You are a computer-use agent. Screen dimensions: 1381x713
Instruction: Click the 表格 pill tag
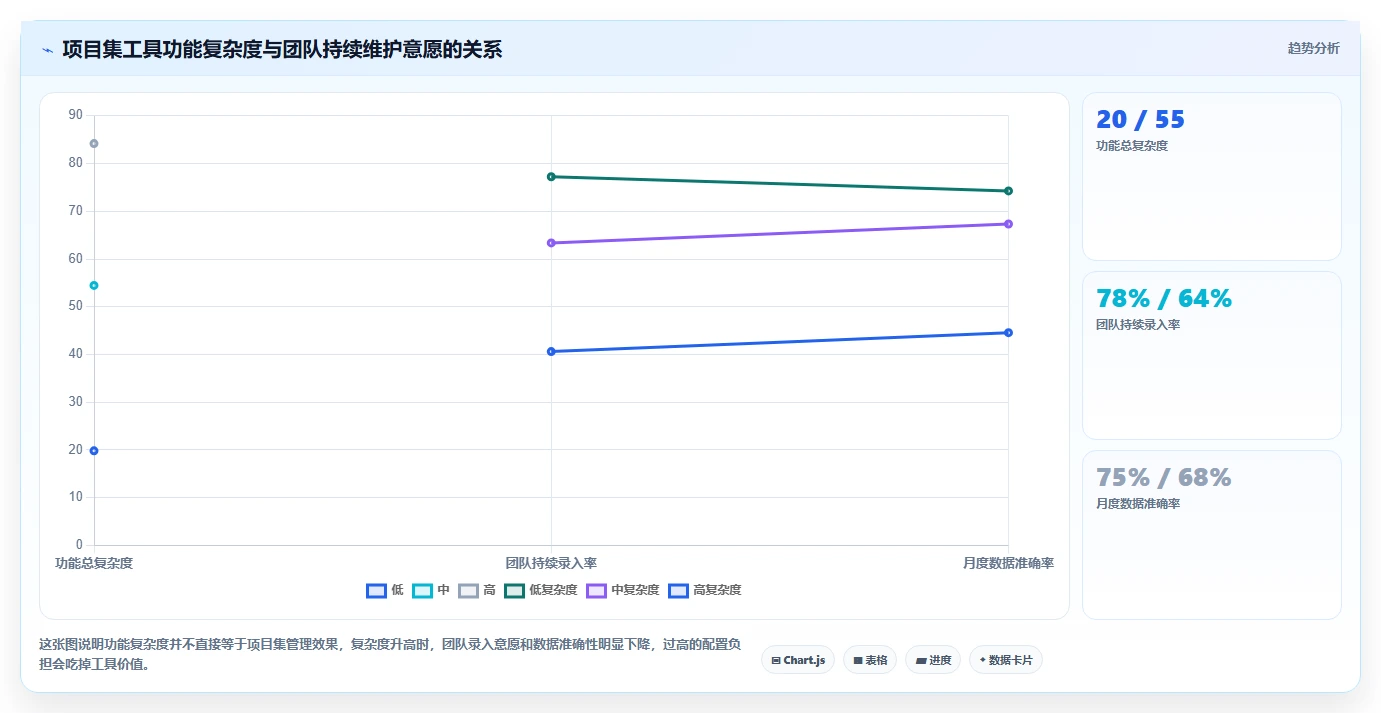[870, 660]
